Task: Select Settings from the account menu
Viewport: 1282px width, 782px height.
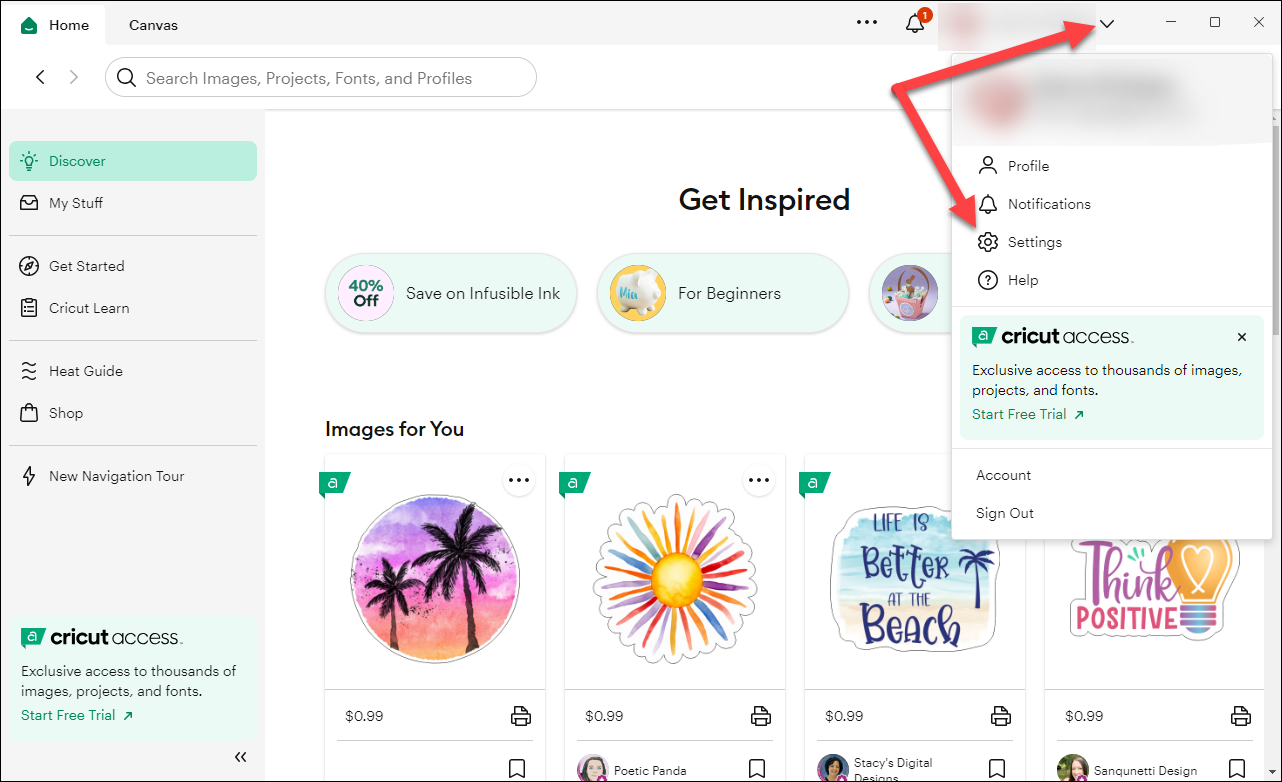Action: pos(1034,242)
